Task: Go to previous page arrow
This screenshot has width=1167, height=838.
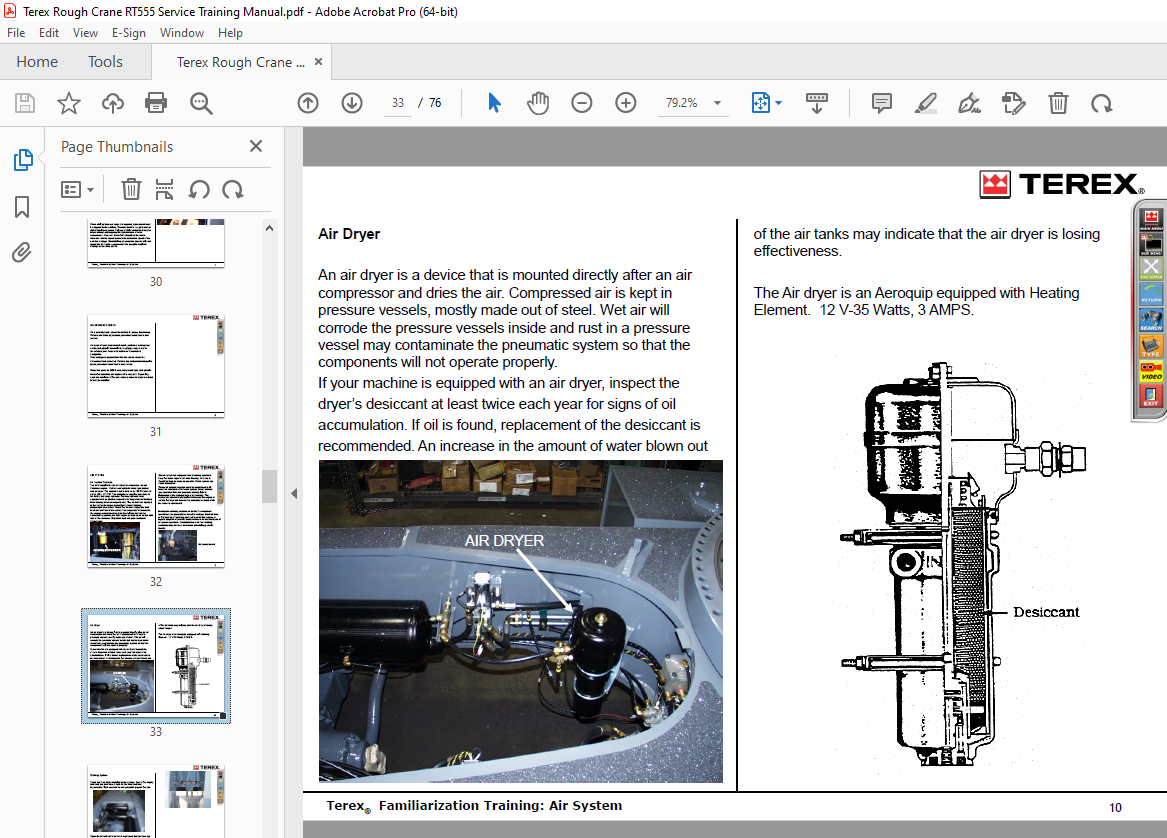Action: [x=308, y=103]
